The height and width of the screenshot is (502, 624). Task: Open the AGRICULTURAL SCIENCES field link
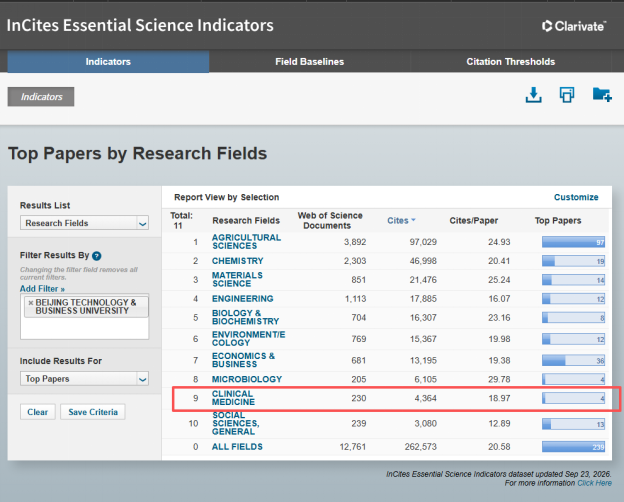246,242
